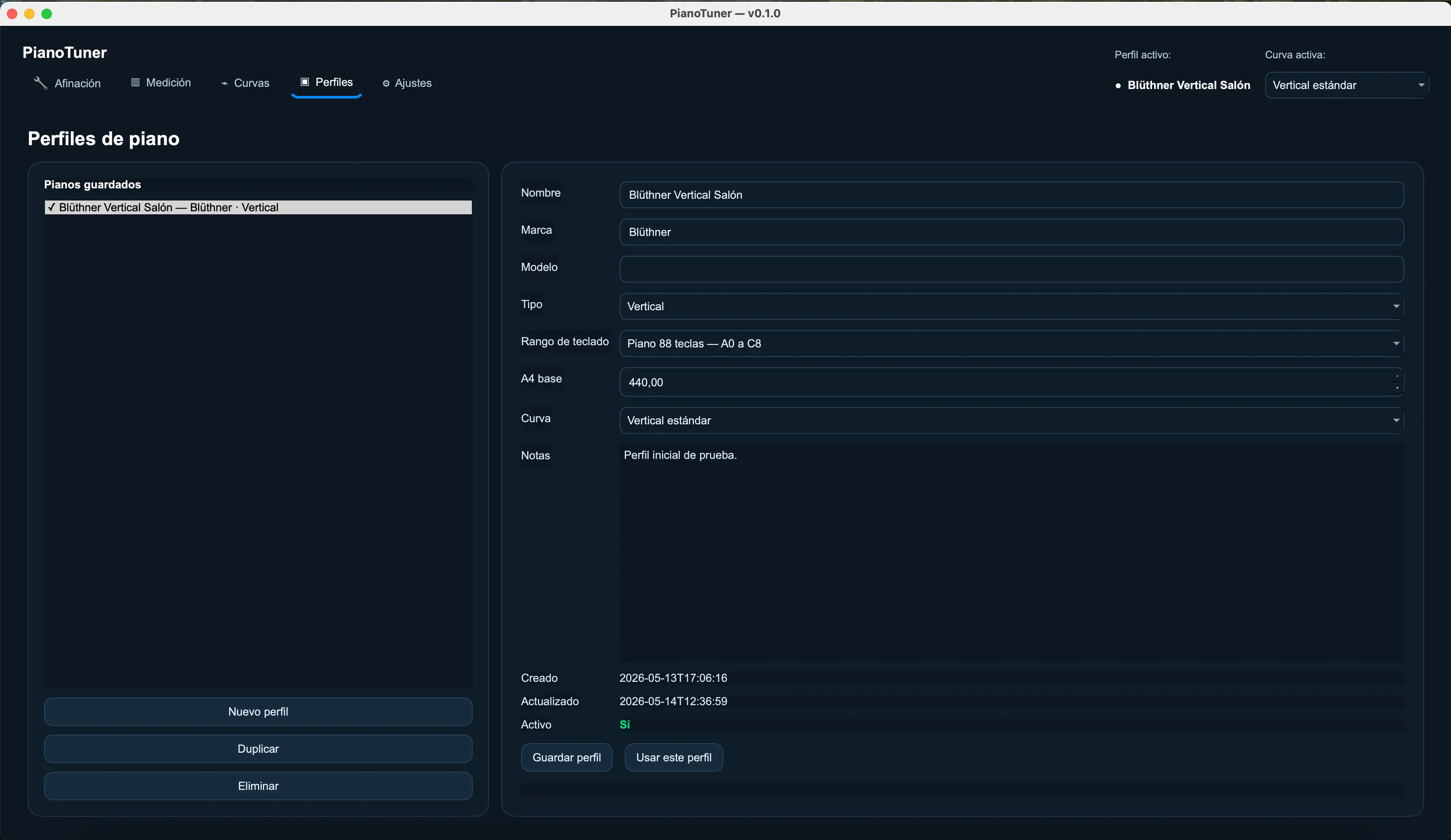
Task: Switch to the Medición tab
Action: [161, 83]
